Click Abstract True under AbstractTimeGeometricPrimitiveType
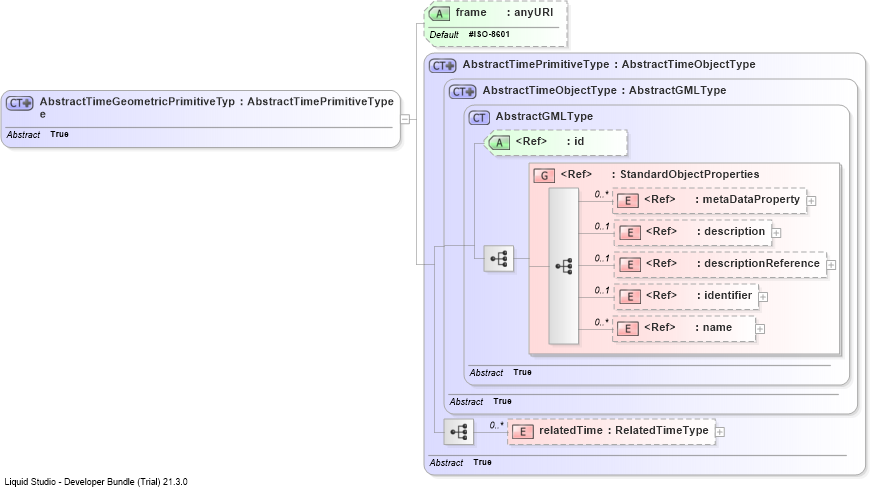The width and height of the screenshot is (870, 487). point(38,135)
